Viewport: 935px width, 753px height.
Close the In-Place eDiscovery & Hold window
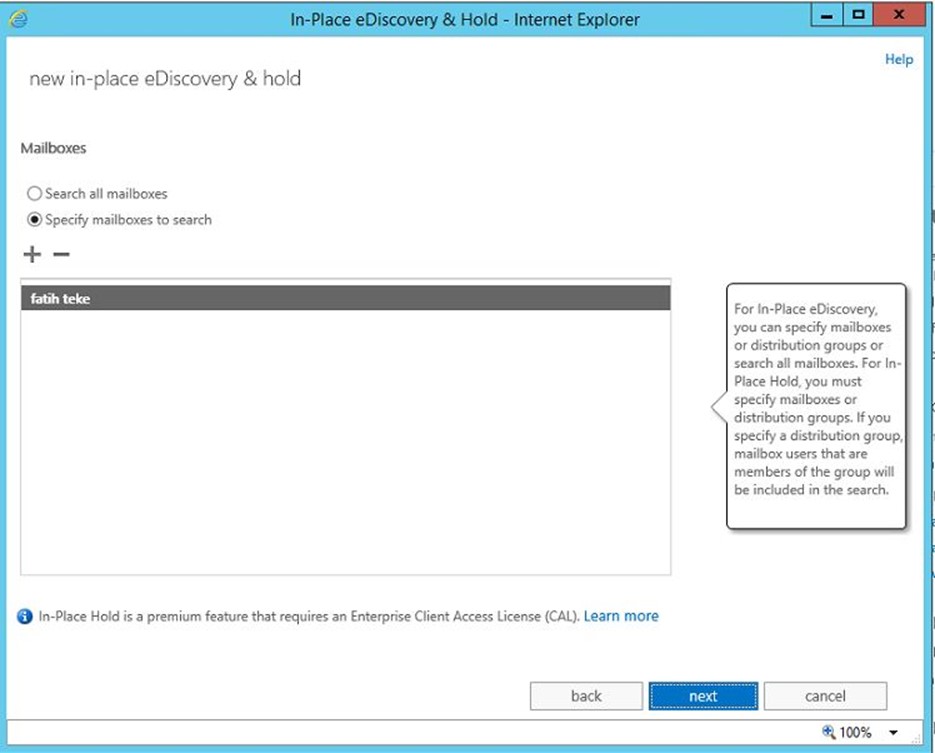[x=899, y=16]
